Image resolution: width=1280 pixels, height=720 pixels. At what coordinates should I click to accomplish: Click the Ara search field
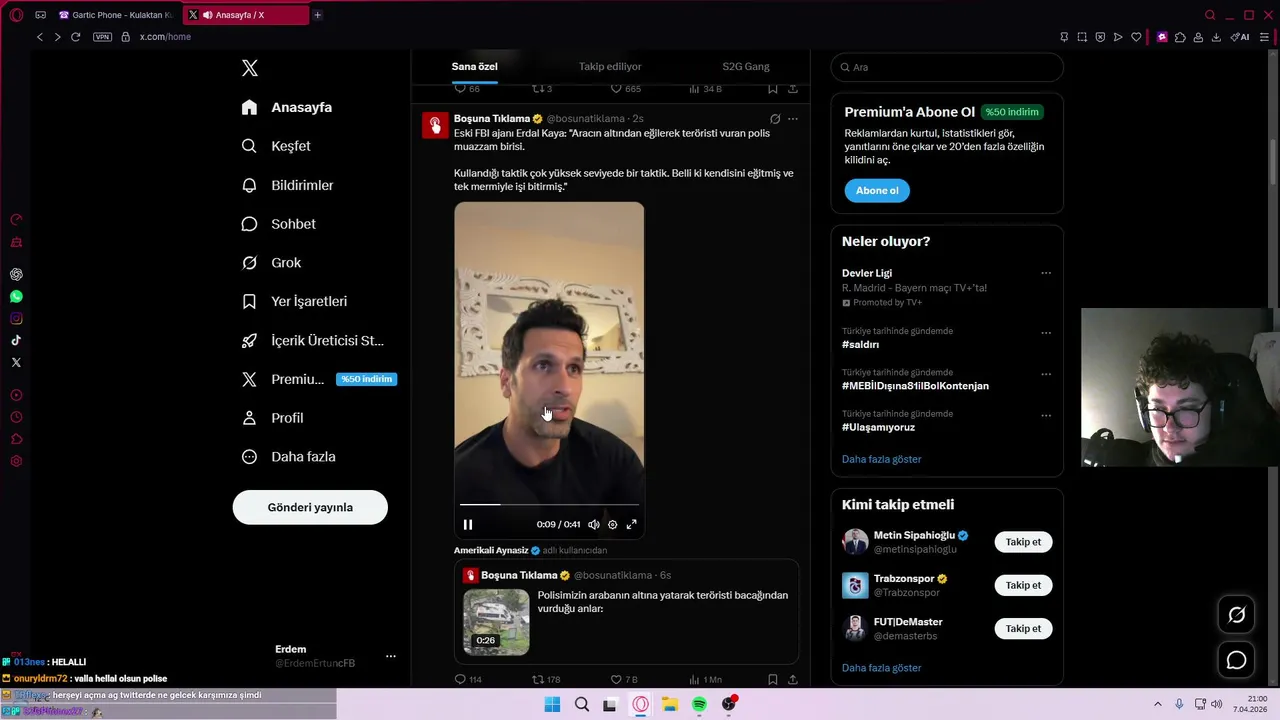[947, 67]
